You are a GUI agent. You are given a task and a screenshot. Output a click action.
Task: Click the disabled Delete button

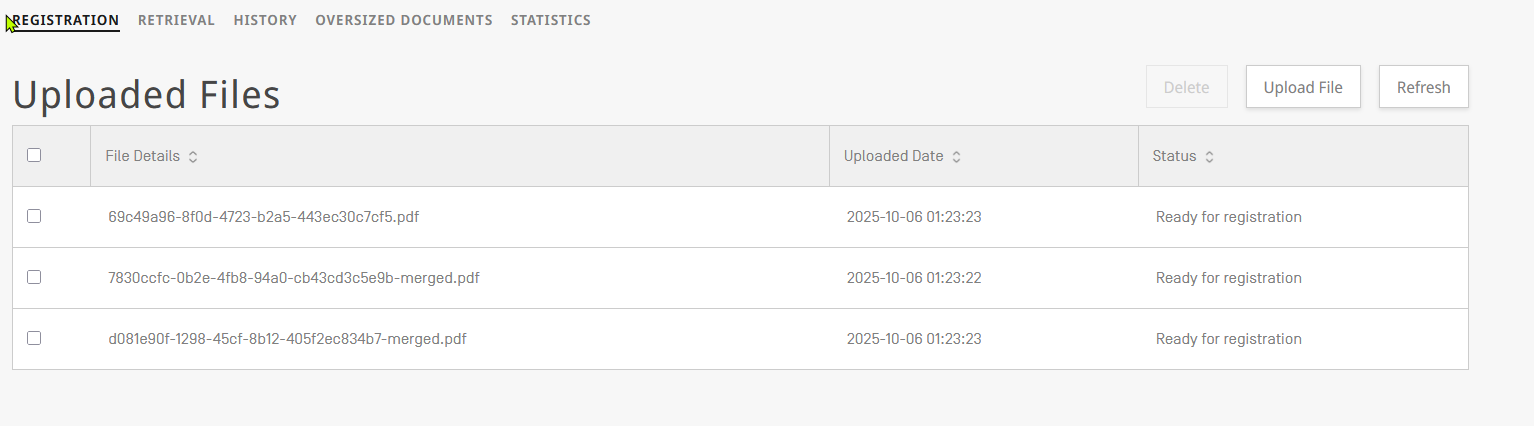1186,87
